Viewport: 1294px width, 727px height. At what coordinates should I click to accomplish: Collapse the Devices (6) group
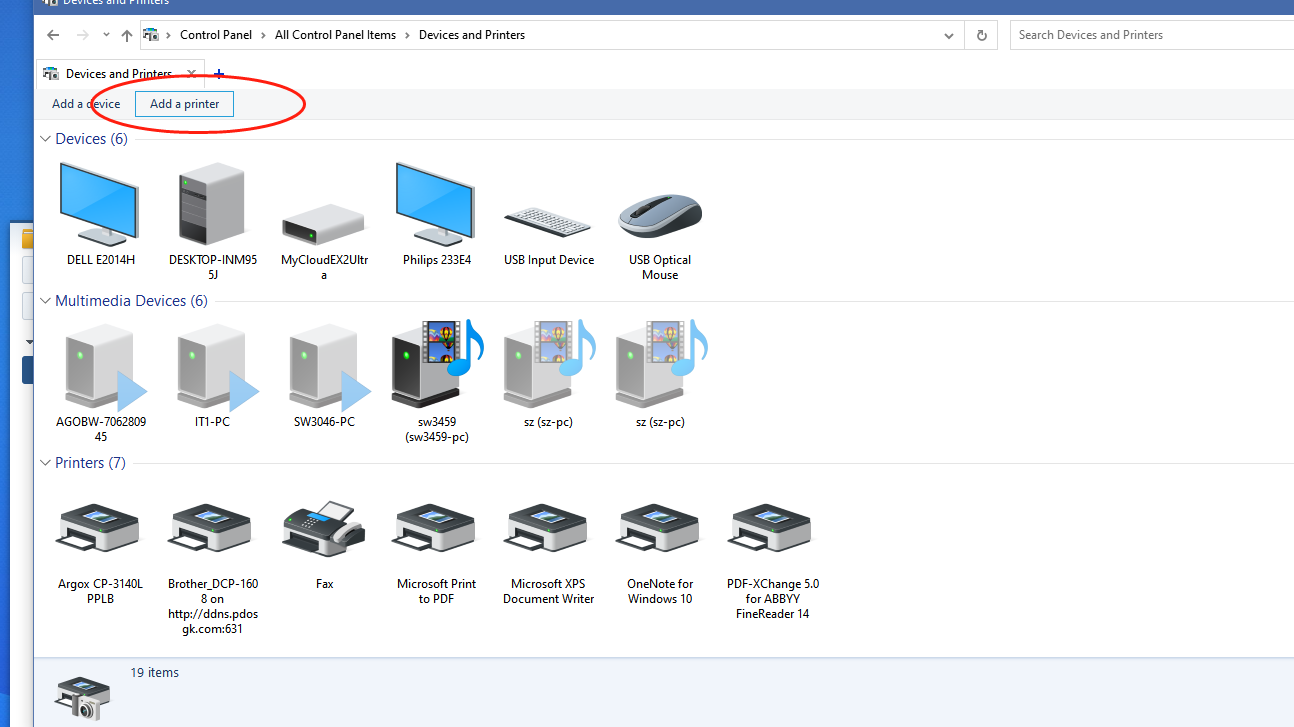coord(46,139)
